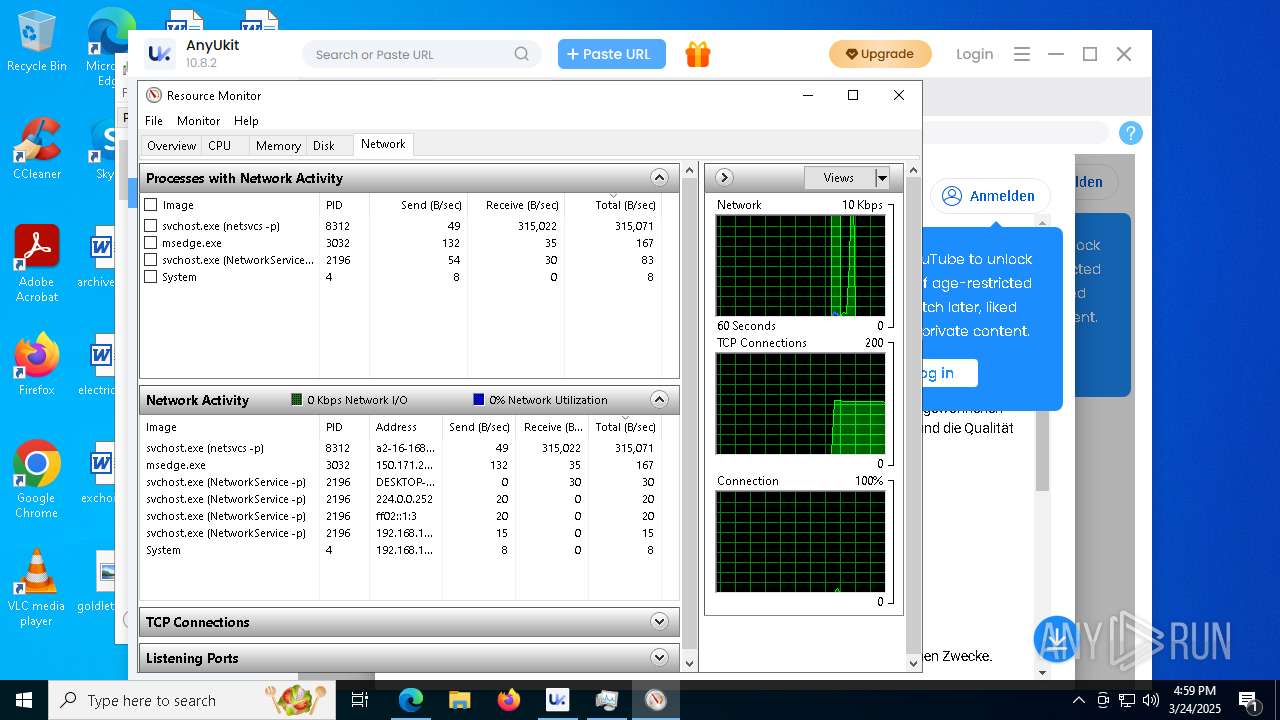Check the svchost.exe (NetworkService) process box

click(x=151, y=260)
